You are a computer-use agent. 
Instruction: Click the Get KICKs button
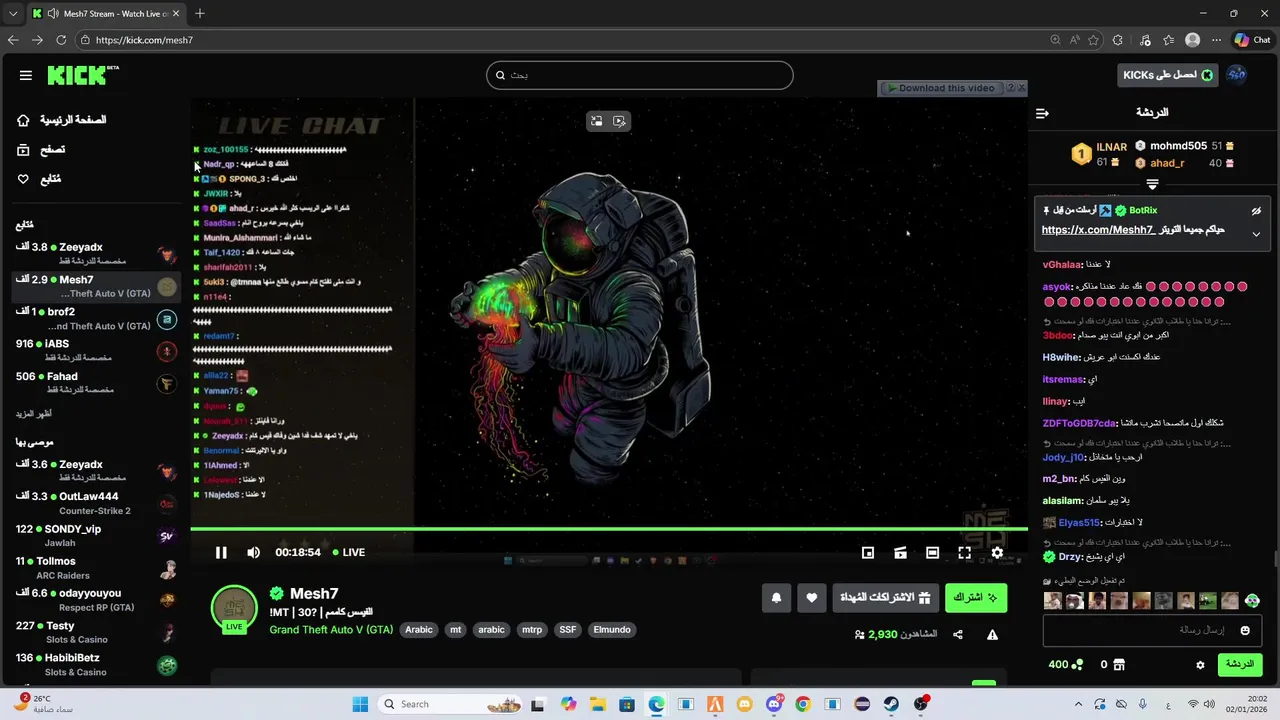1168,75
